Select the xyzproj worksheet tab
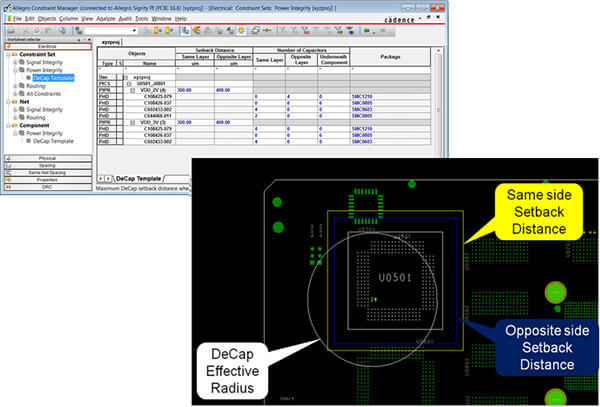The height and width of the screenshot is (407, 600). coord(111,42)
